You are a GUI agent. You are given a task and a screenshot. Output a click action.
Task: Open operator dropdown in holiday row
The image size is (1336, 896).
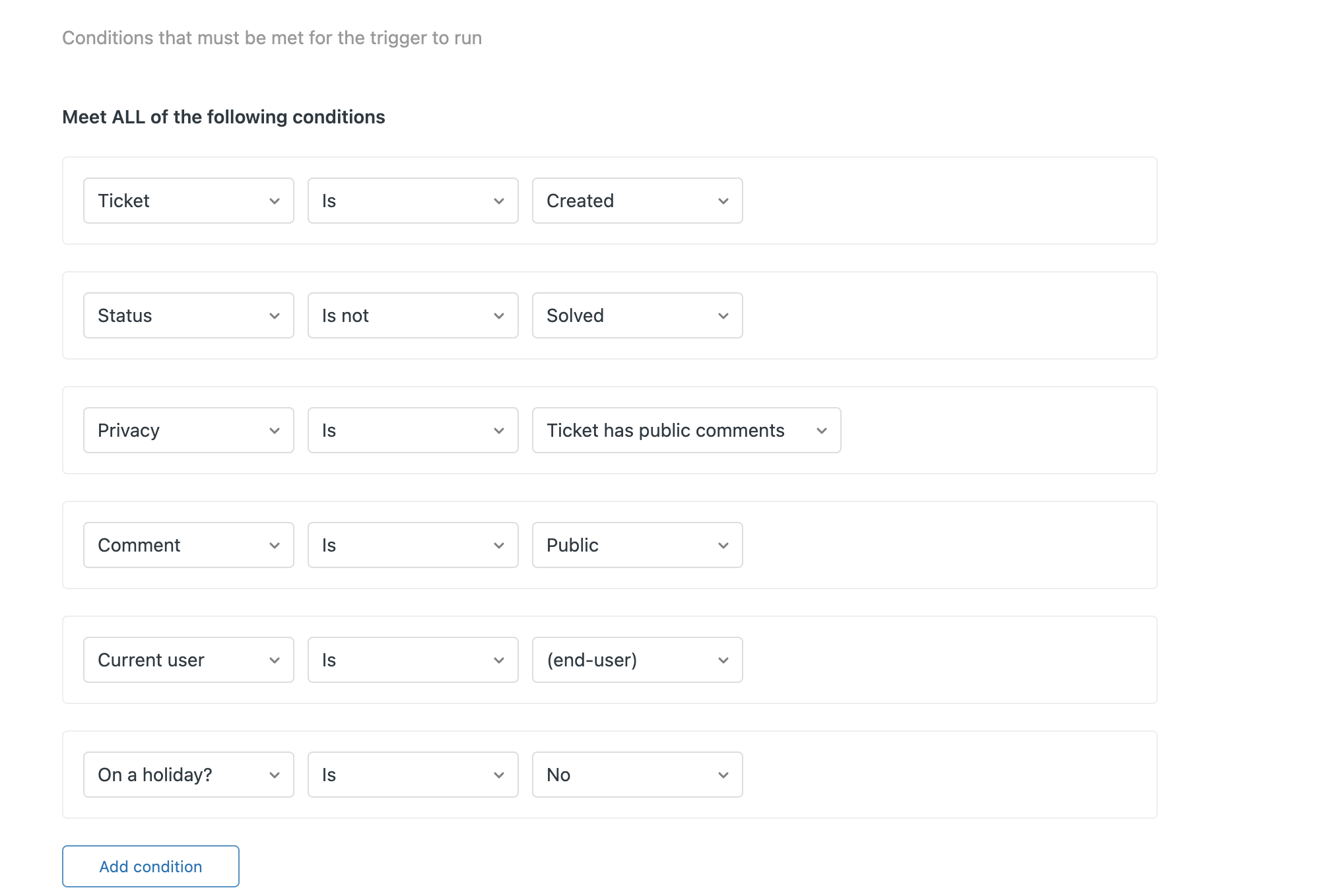(x=413, y=775)
